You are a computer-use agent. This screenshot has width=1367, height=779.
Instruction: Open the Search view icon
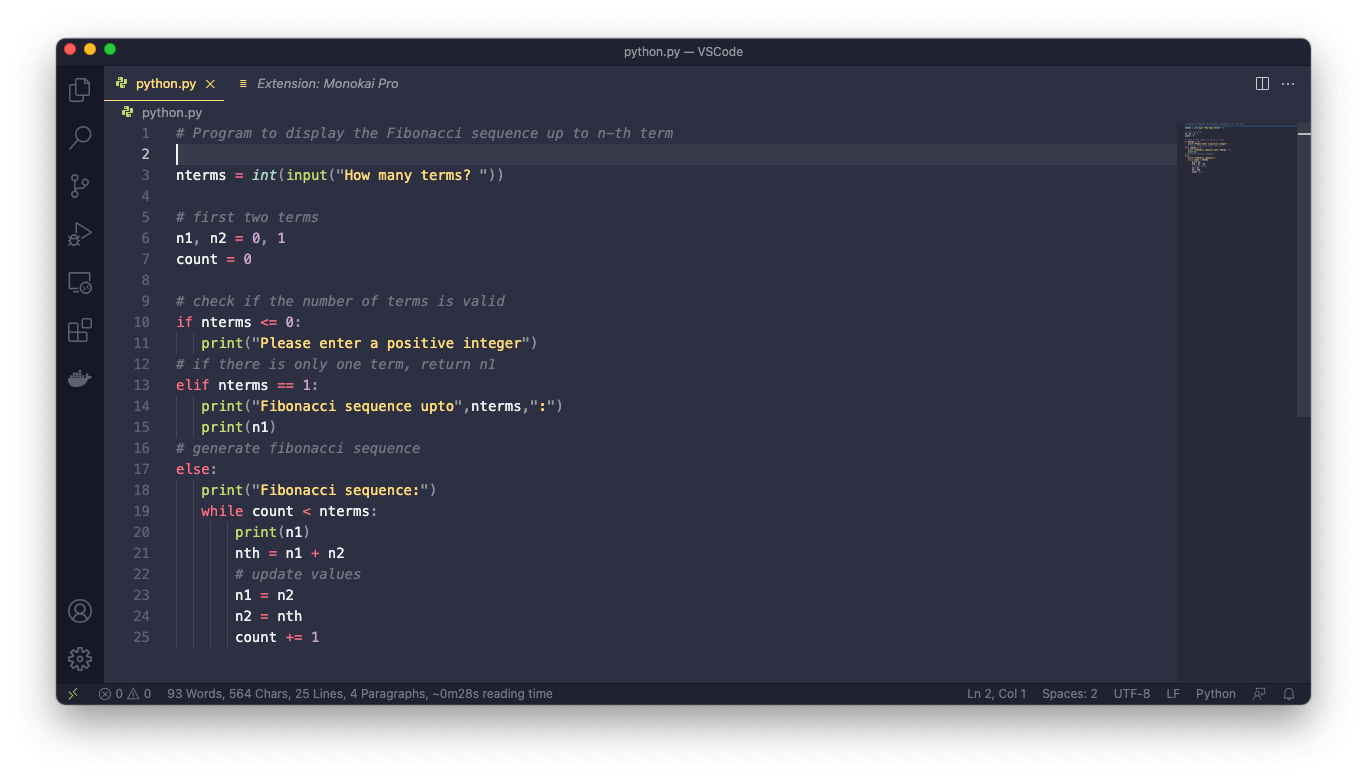[80, 138]
